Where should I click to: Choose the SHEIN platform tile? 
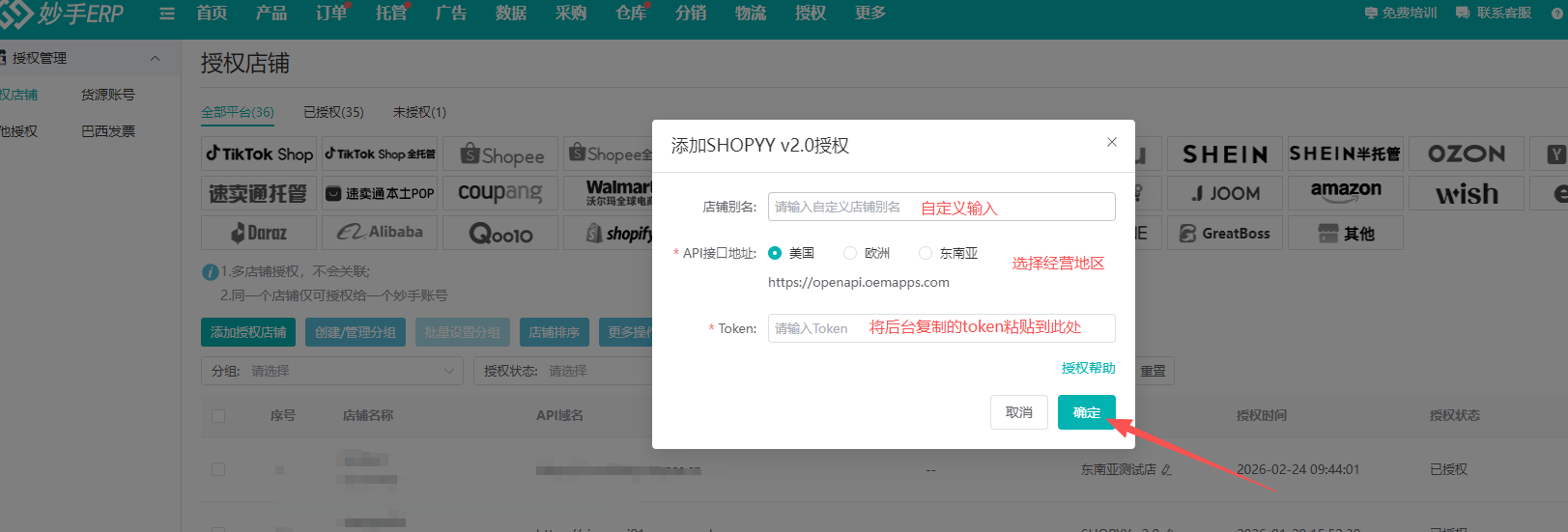[1224, 154]
